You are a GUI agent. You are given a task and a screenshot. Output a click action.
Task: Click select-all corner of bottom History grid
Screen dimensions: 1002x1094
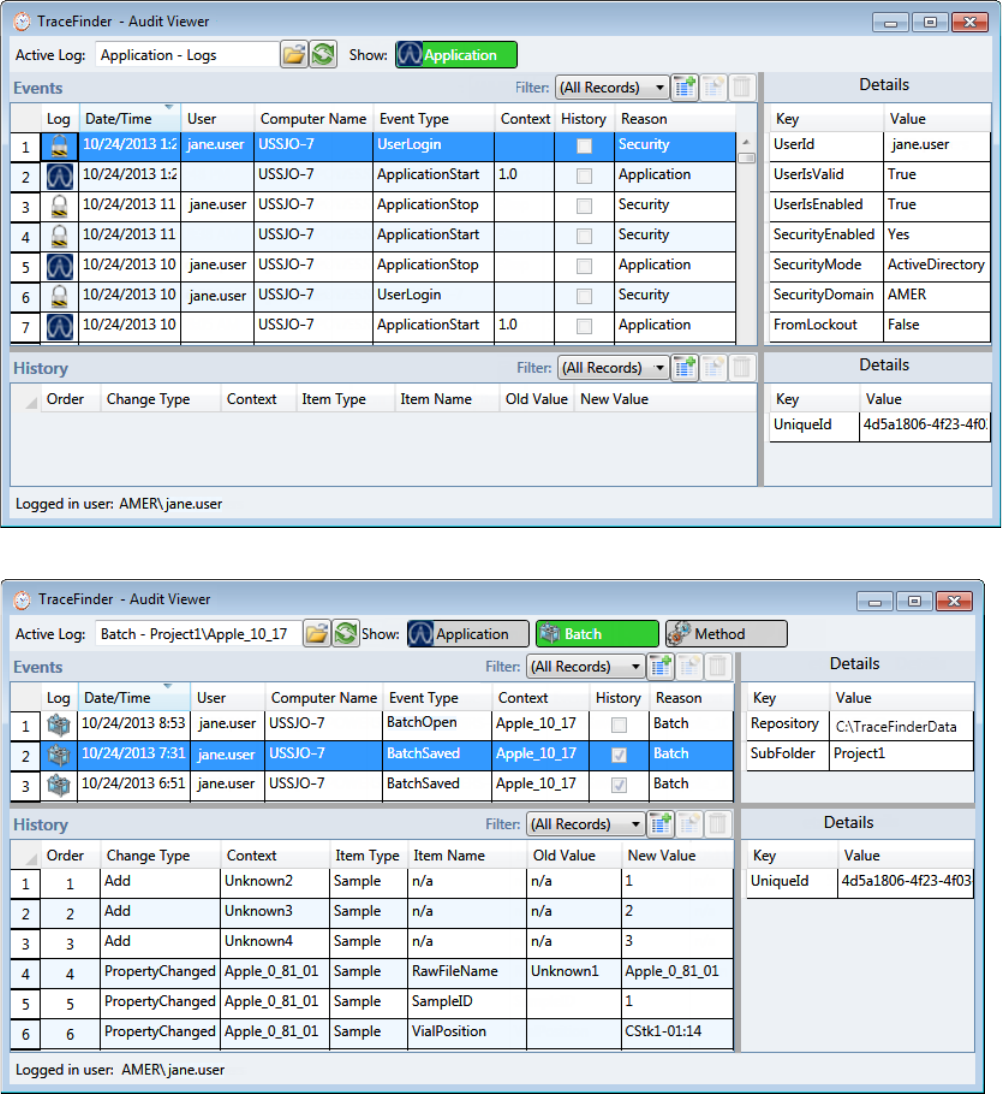26,855
